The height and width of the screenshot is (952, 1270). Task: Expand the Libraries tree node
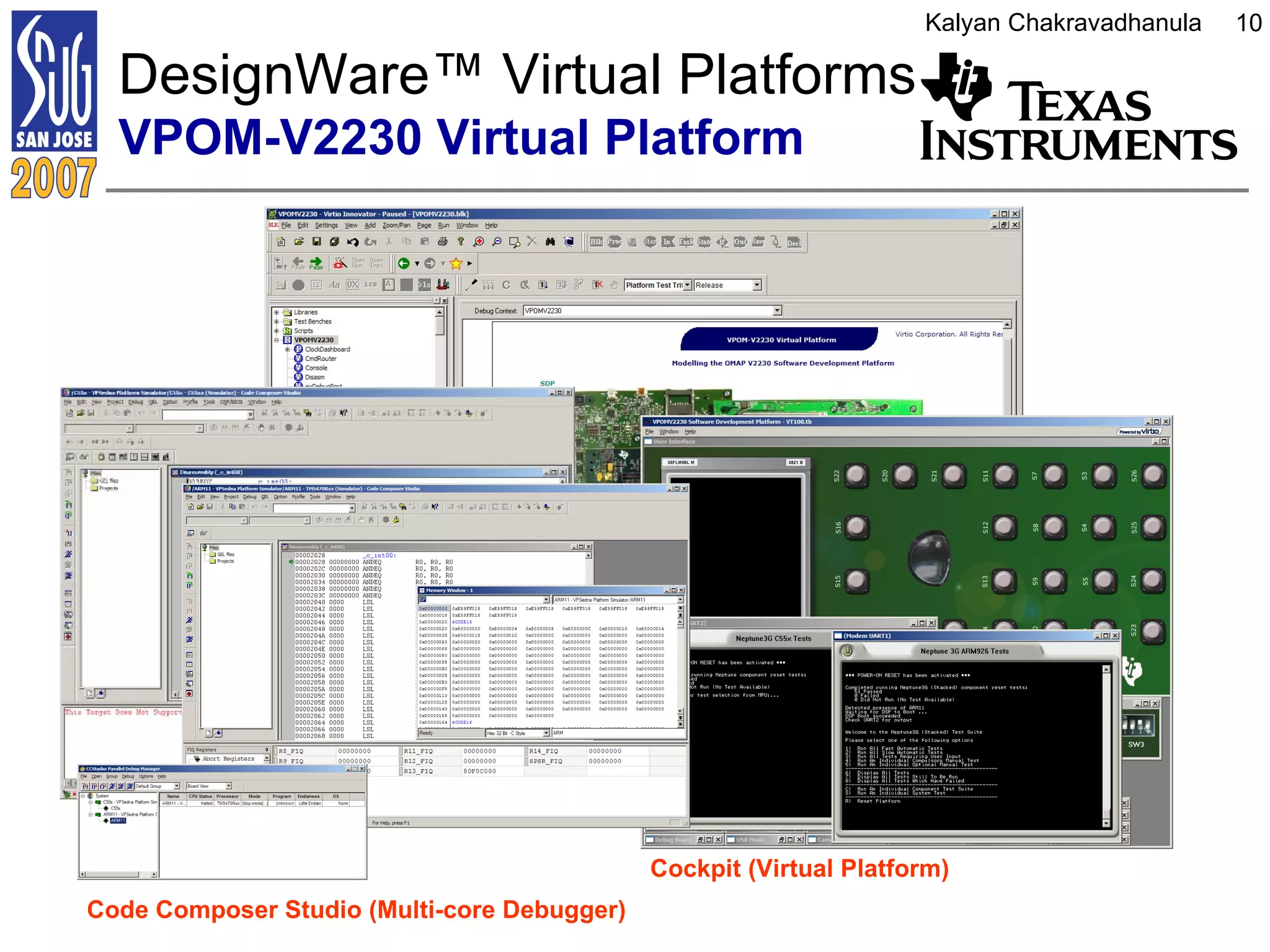(x=277, y=312)
